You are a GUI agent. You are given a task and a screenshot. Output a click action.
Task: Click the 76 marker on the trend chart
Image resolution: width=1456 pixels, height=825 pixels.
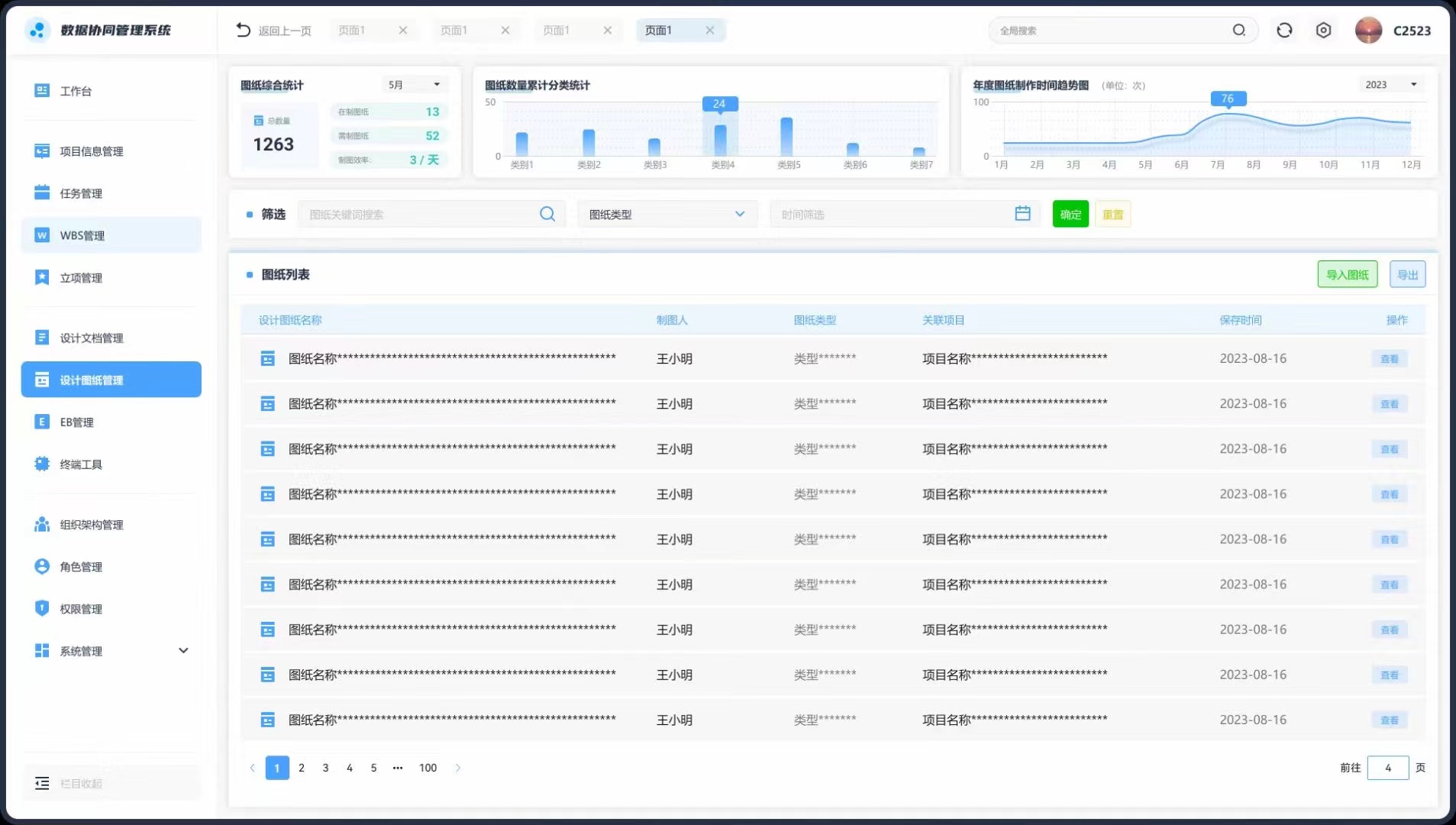(x=1228, y=99)
